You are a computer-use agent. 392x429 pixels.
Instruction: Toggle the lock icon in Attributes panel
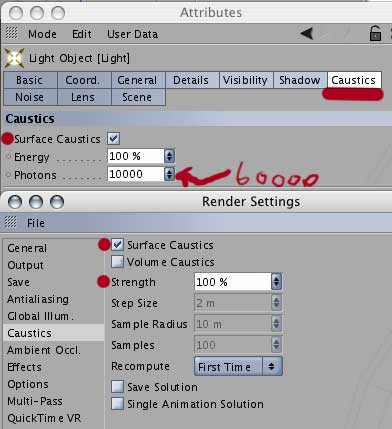tap(375, 33)
